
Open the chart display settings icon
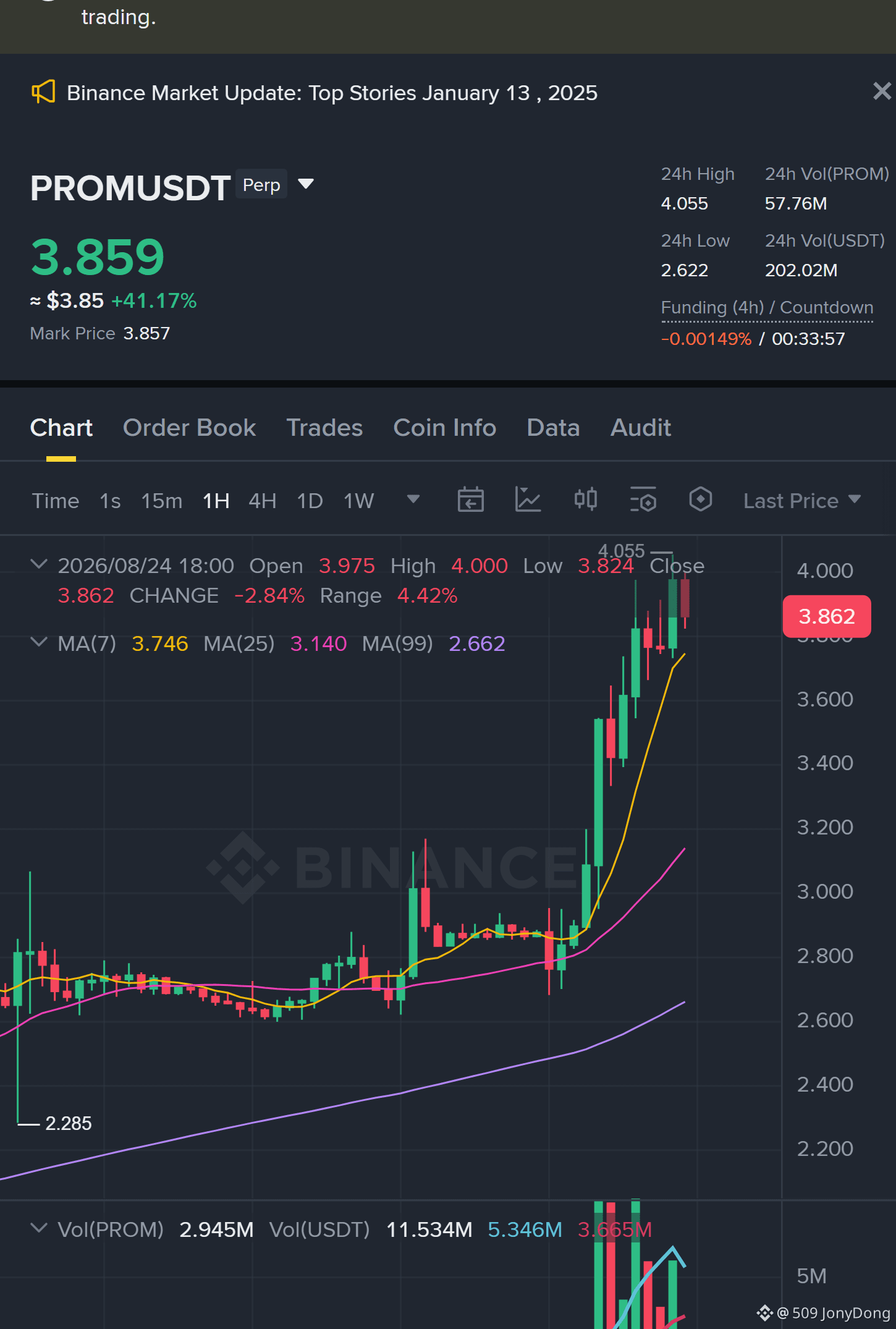tap(643, 499)
